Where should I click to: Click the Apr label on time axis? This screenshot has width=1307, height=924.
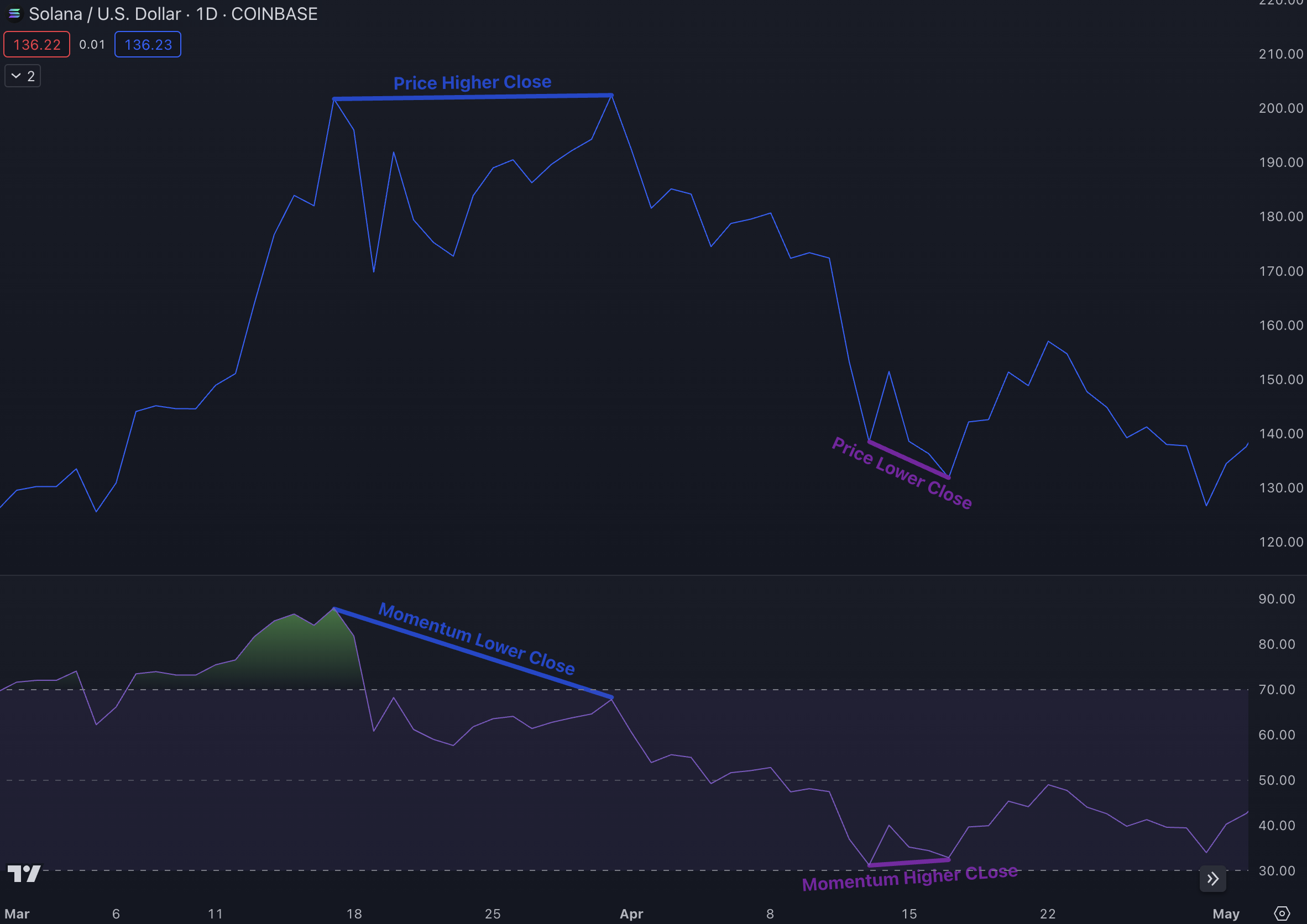click(x=631, y=914)
